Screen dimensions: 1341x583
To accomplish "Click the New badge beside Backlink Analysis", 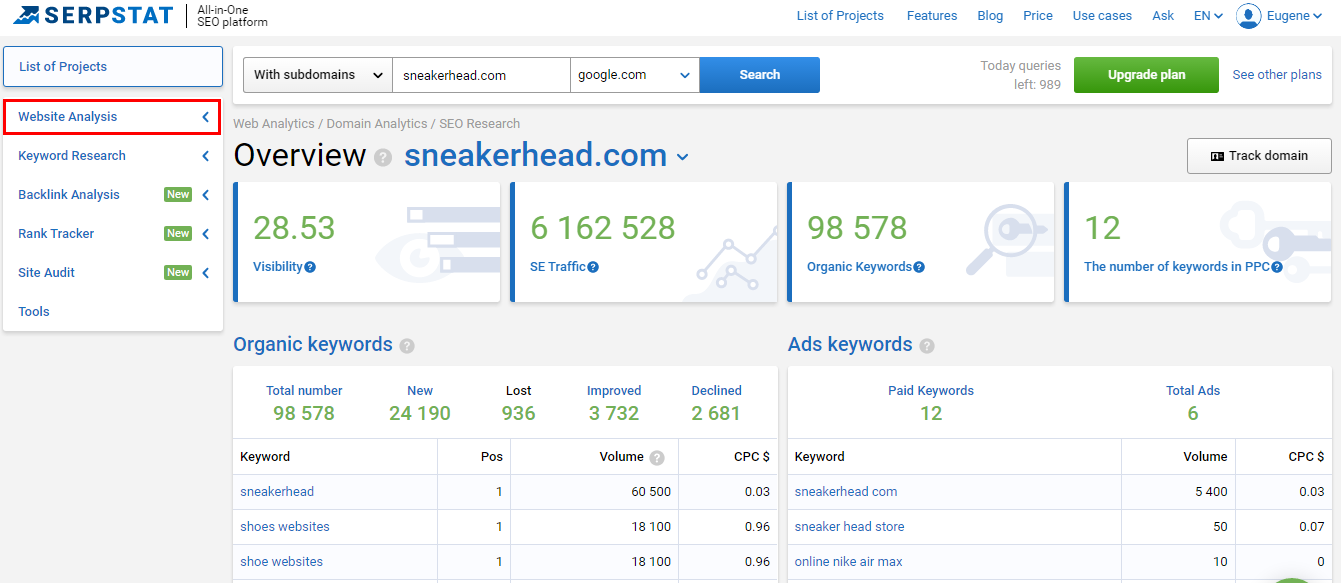I will click(178, 195).
